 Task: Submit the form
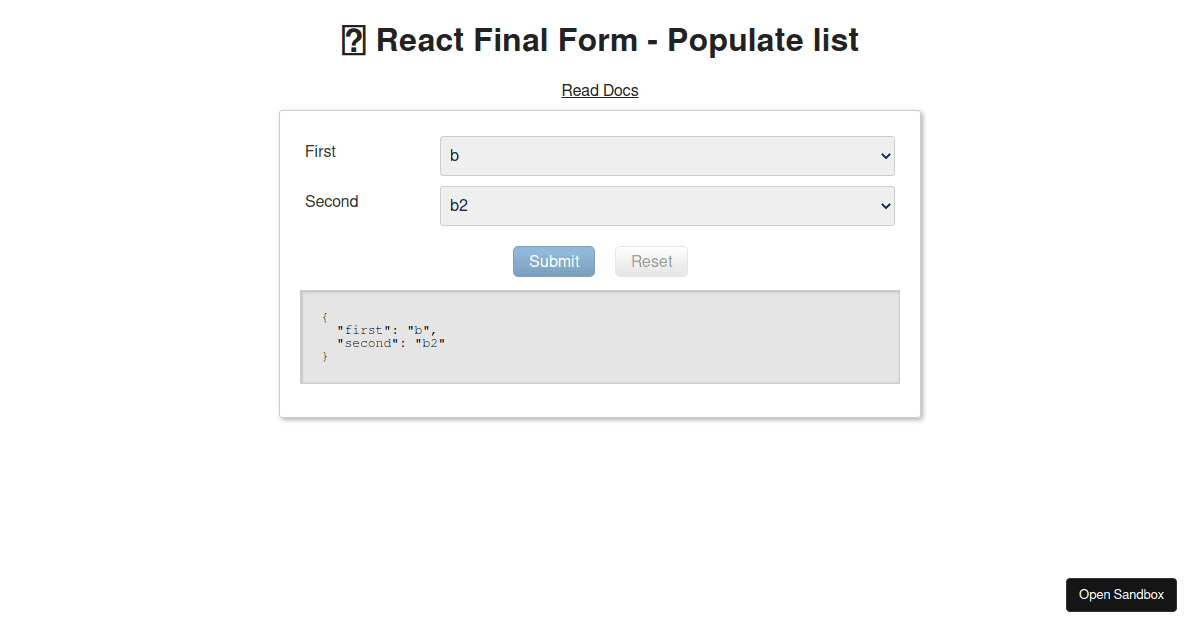[554, 261]
